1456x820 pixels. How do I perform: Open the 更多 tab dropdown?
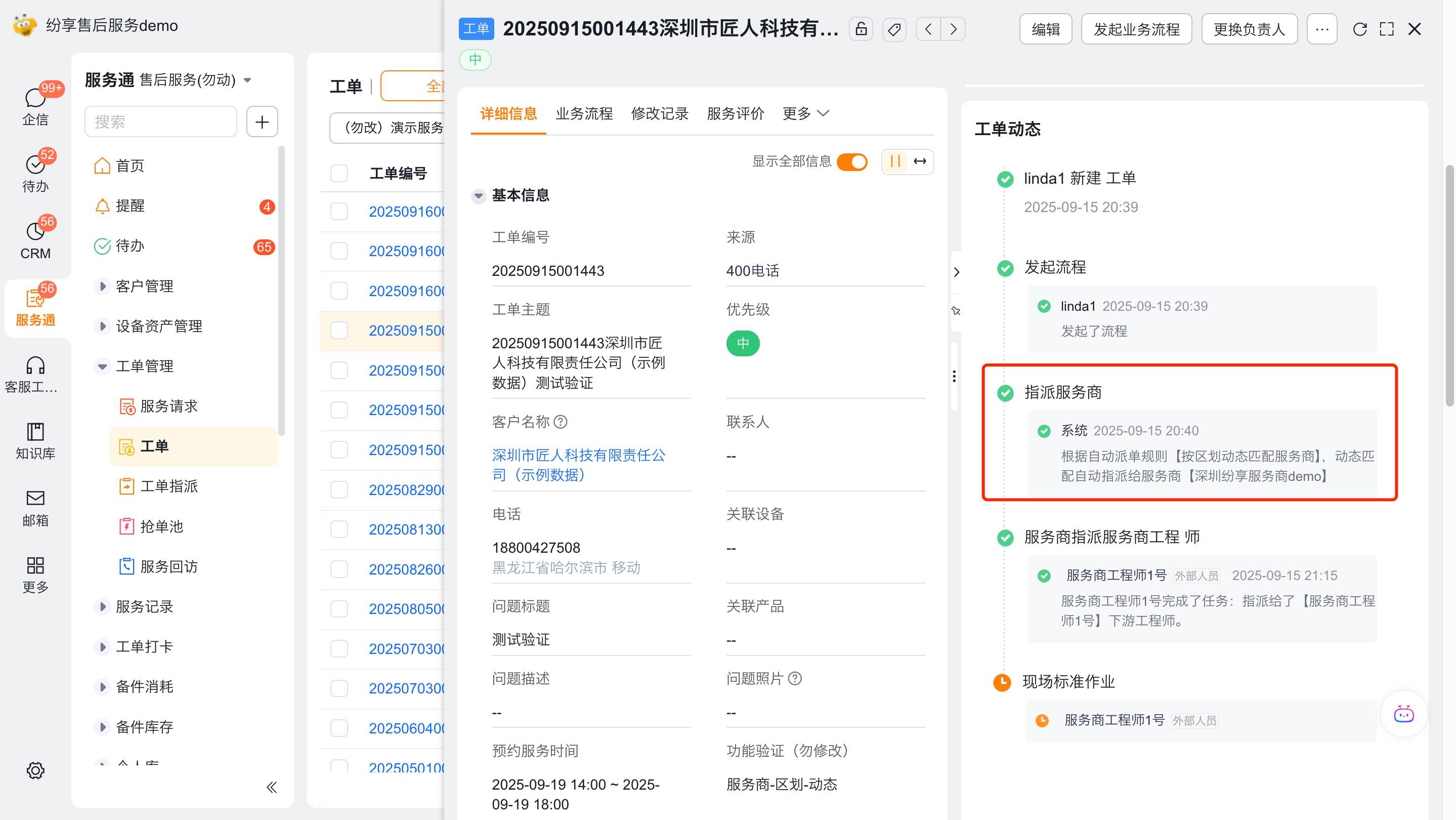click(x=805, y=113)
